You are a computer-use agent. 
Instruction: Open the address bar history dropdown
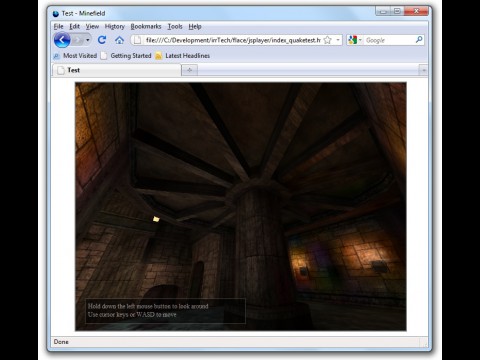pyautogui.click(x=338, y=40)
